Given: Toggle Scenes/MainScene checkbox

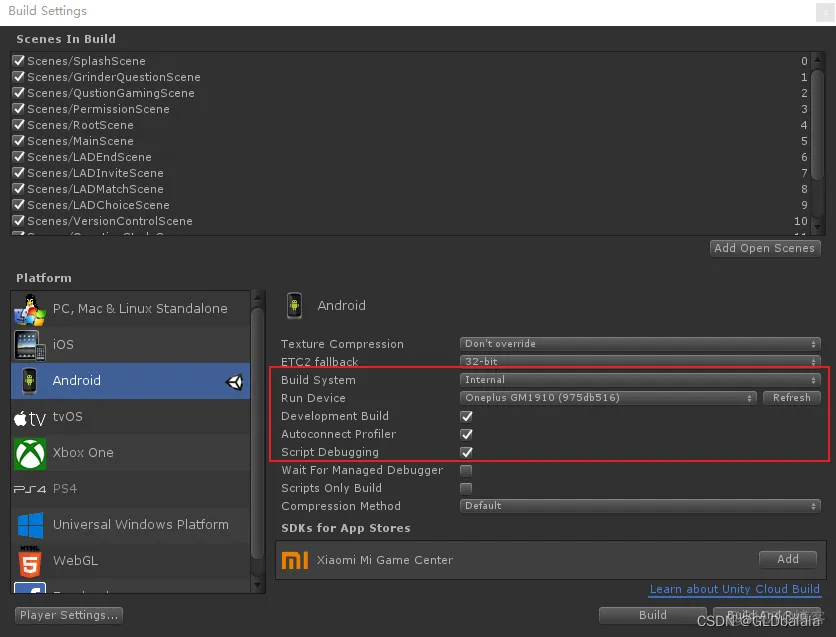Looking at the screenshot, I should (x=19, y=140).
